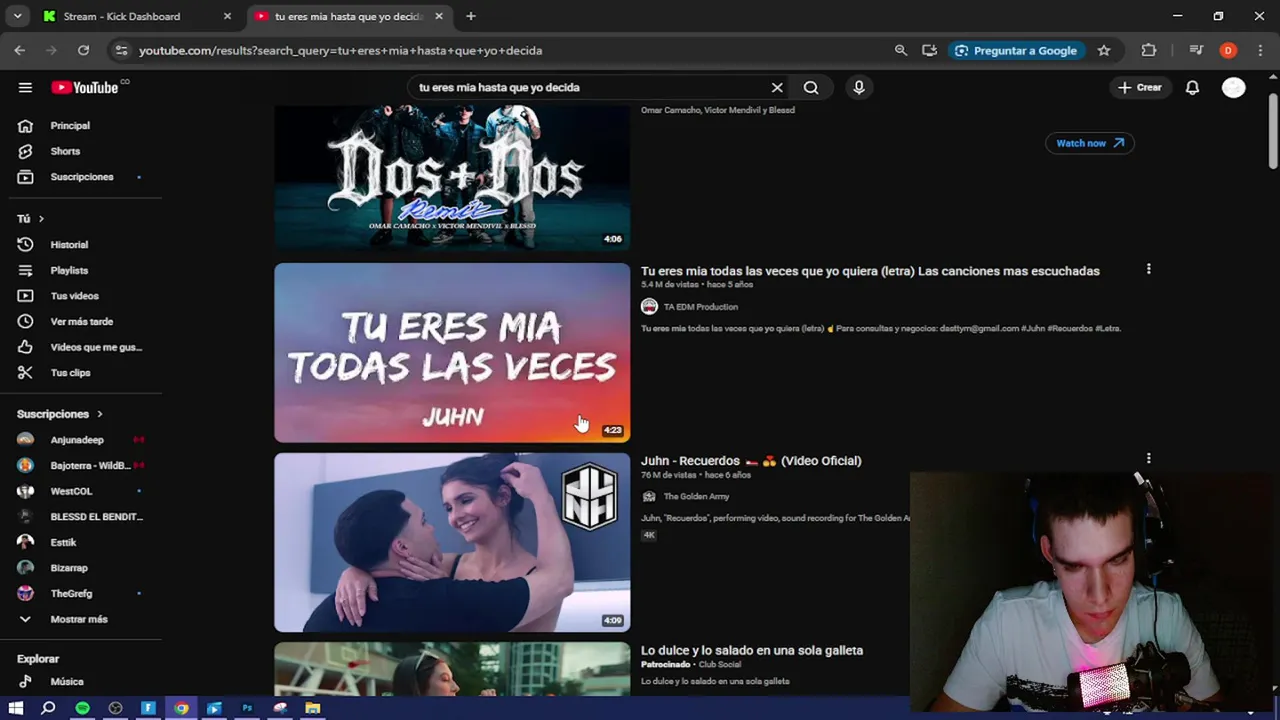Image resolution: width=1280 pixels, height=720 pixels.
Task: Open the Bizarrap channel avatar
Action: pos(25,568)
